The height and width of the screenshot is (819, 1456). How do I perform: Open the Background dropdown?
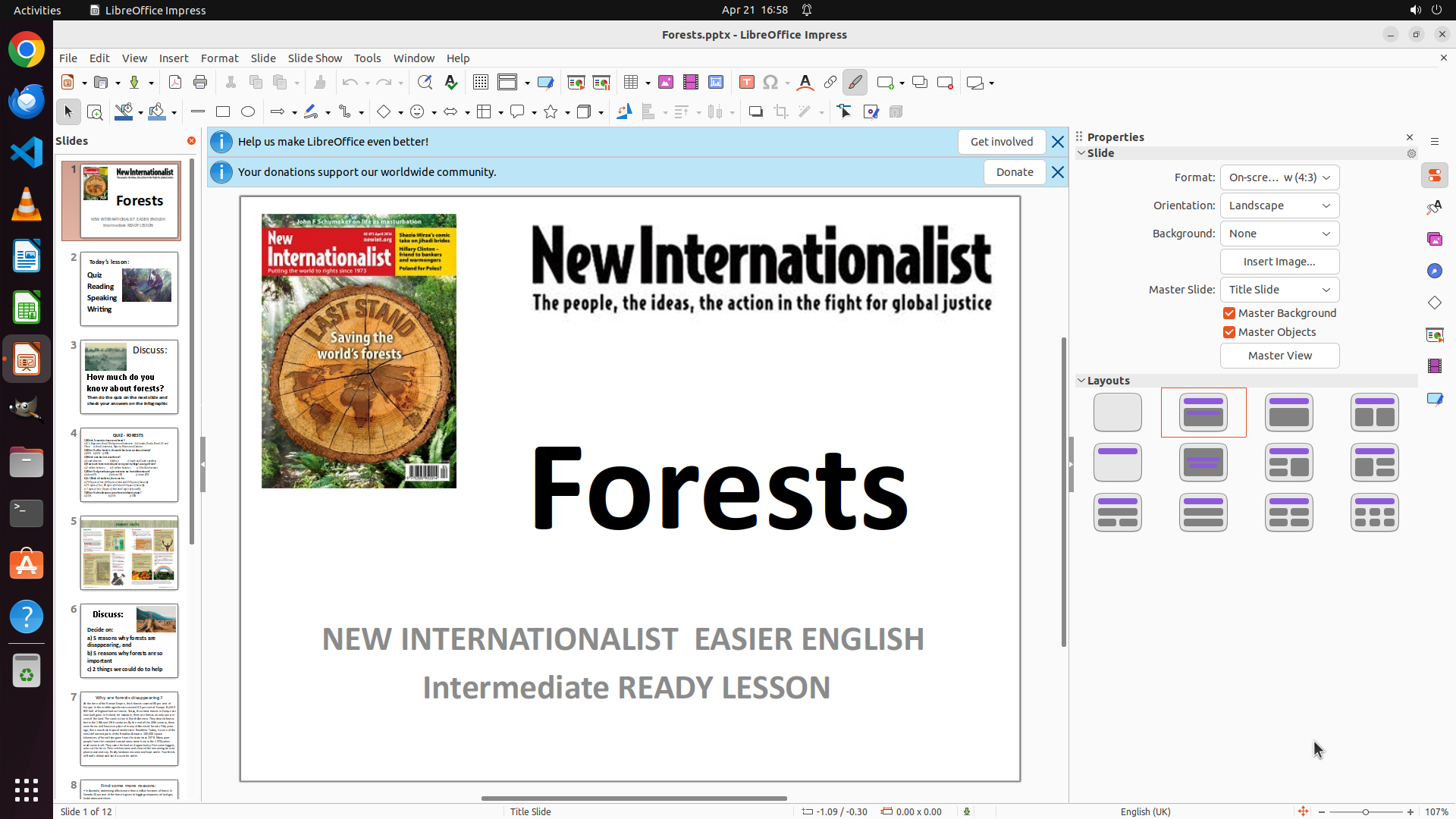pyautogui.click(x=1279, y=234)
